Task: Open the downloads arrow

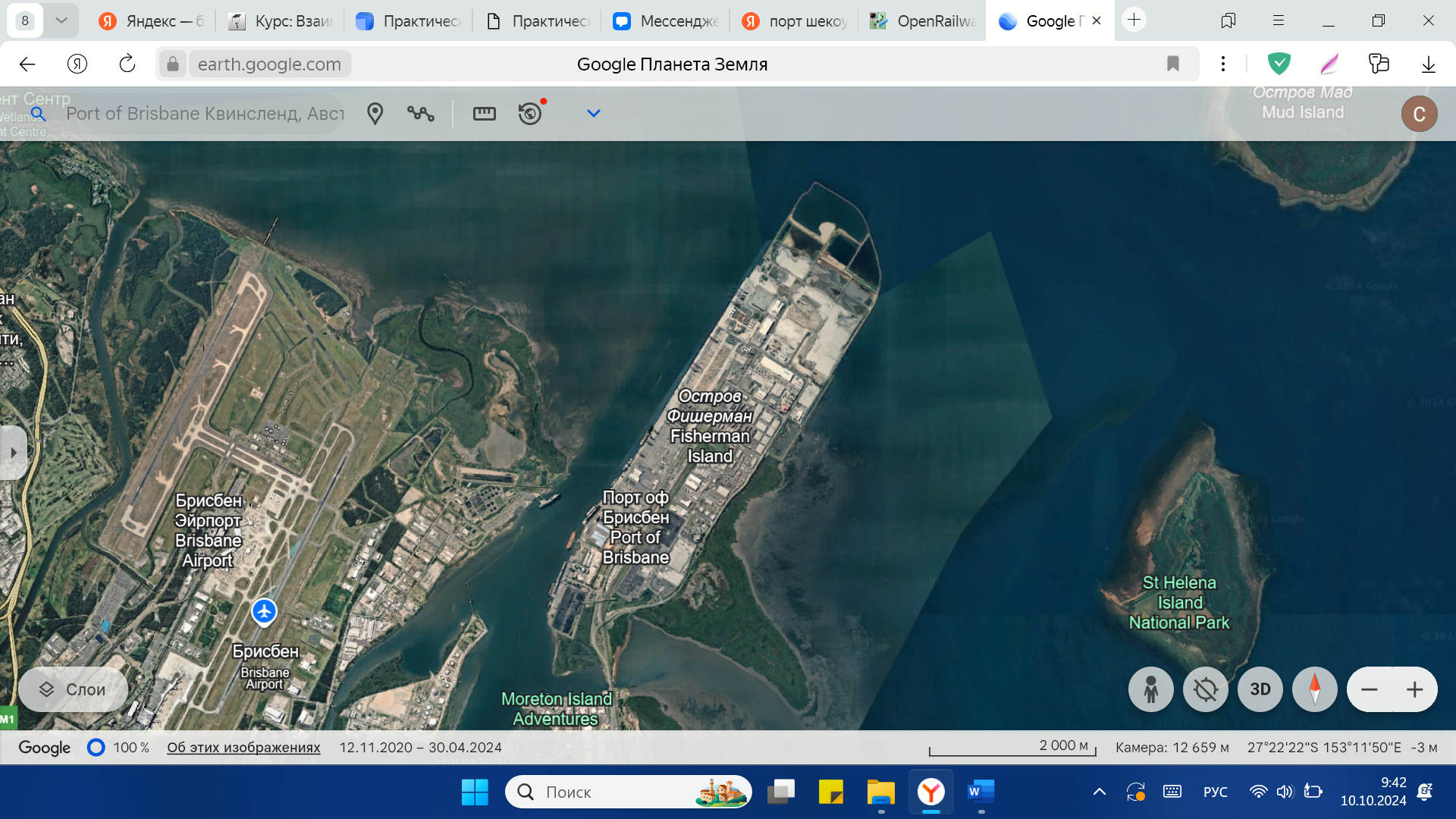Action: click(1429, 64)
